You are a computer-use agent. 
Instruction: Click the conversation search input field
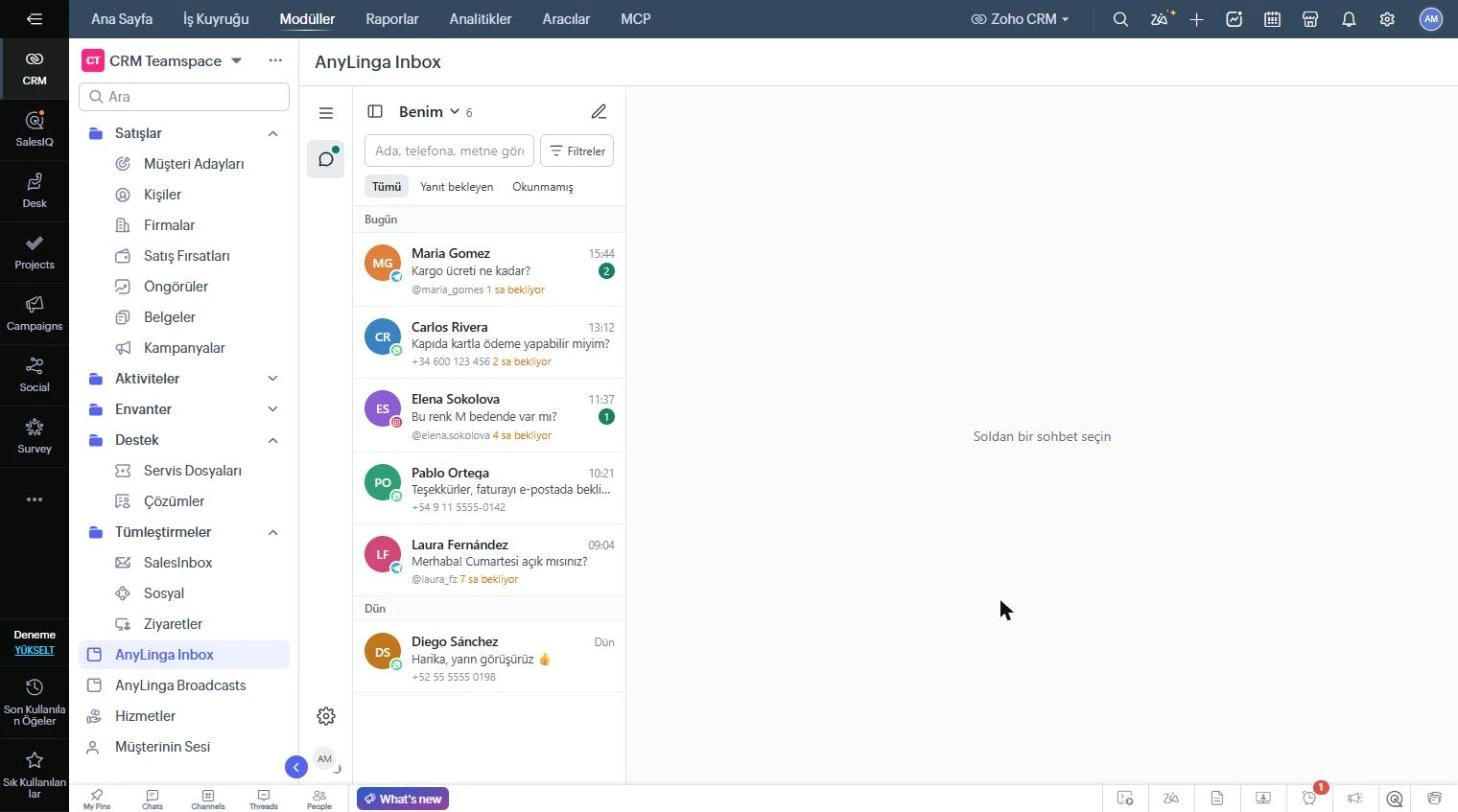pos(449,151)
